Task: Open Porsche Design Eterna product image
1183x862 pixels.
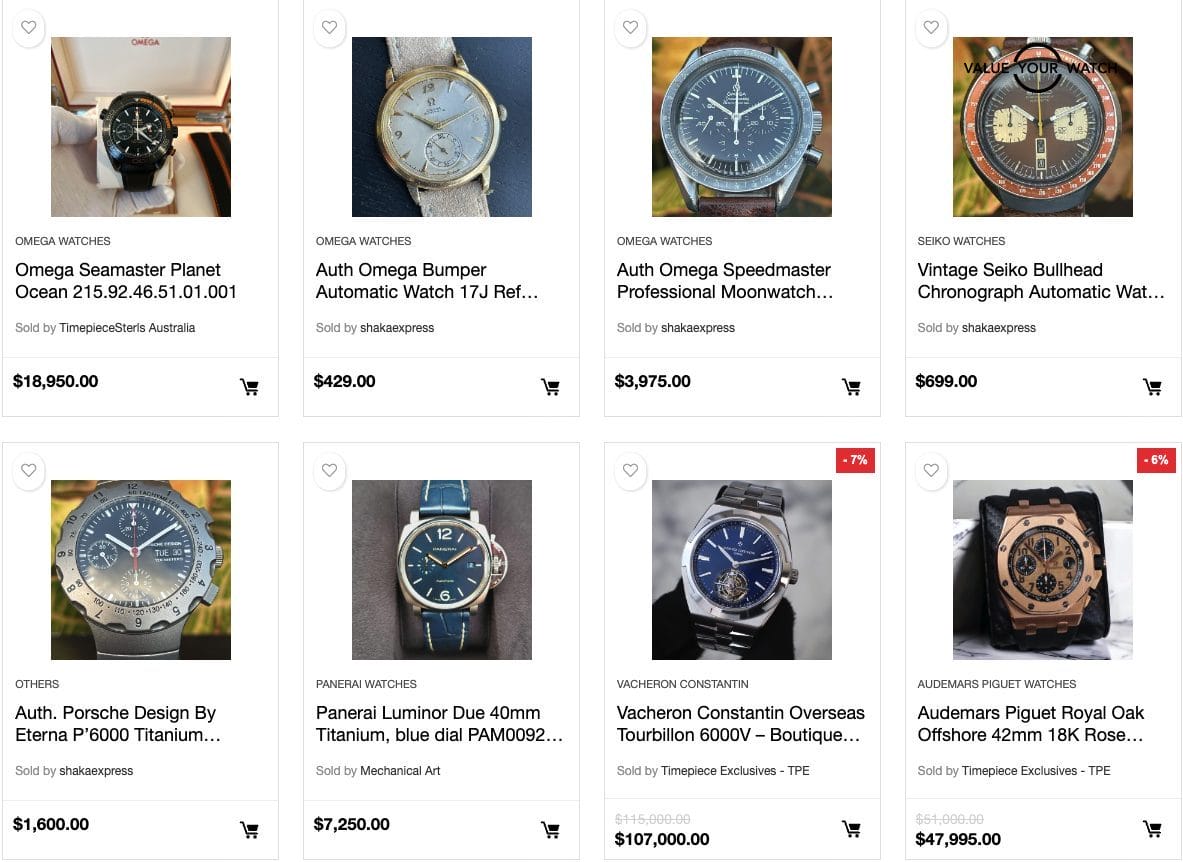Action: [x=140, y=569]
